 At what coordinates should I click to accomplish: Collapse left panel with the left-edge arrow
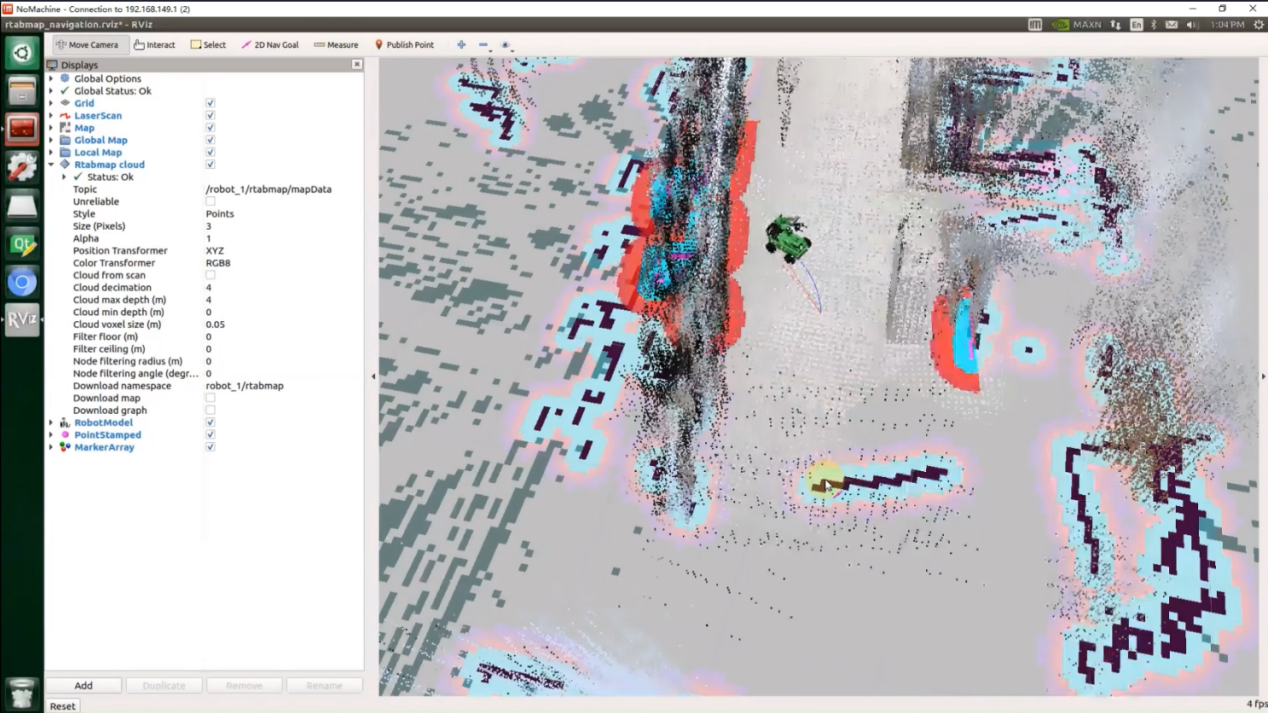click(x=374, y=377)
